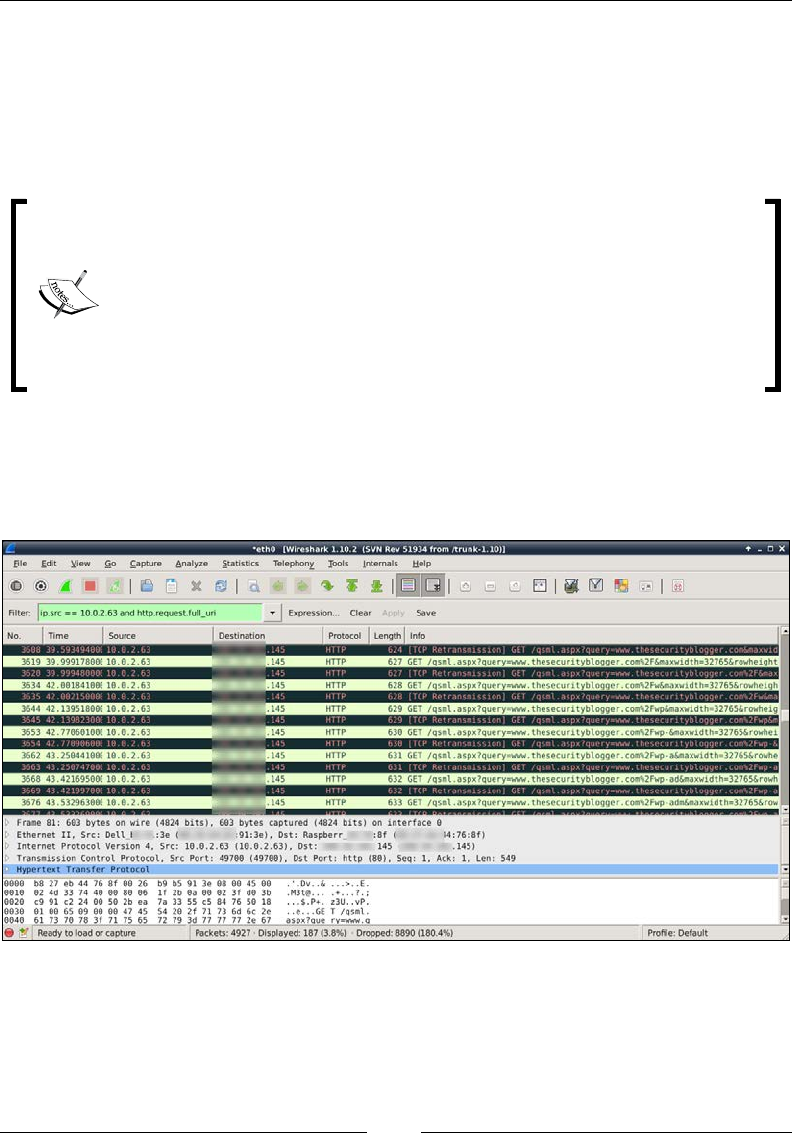Save the capture file icon
This screenshot has width=792, height=1142.
(171, 586)
